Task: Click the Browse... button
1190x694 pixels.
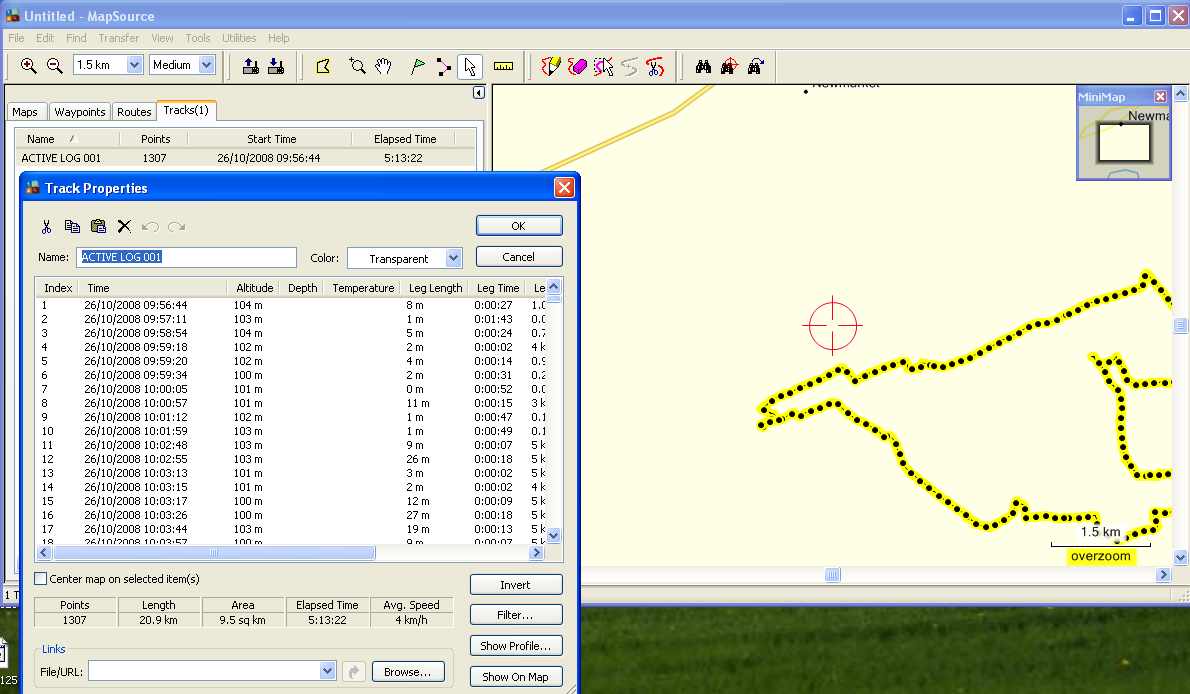Action: pos(408,672)
